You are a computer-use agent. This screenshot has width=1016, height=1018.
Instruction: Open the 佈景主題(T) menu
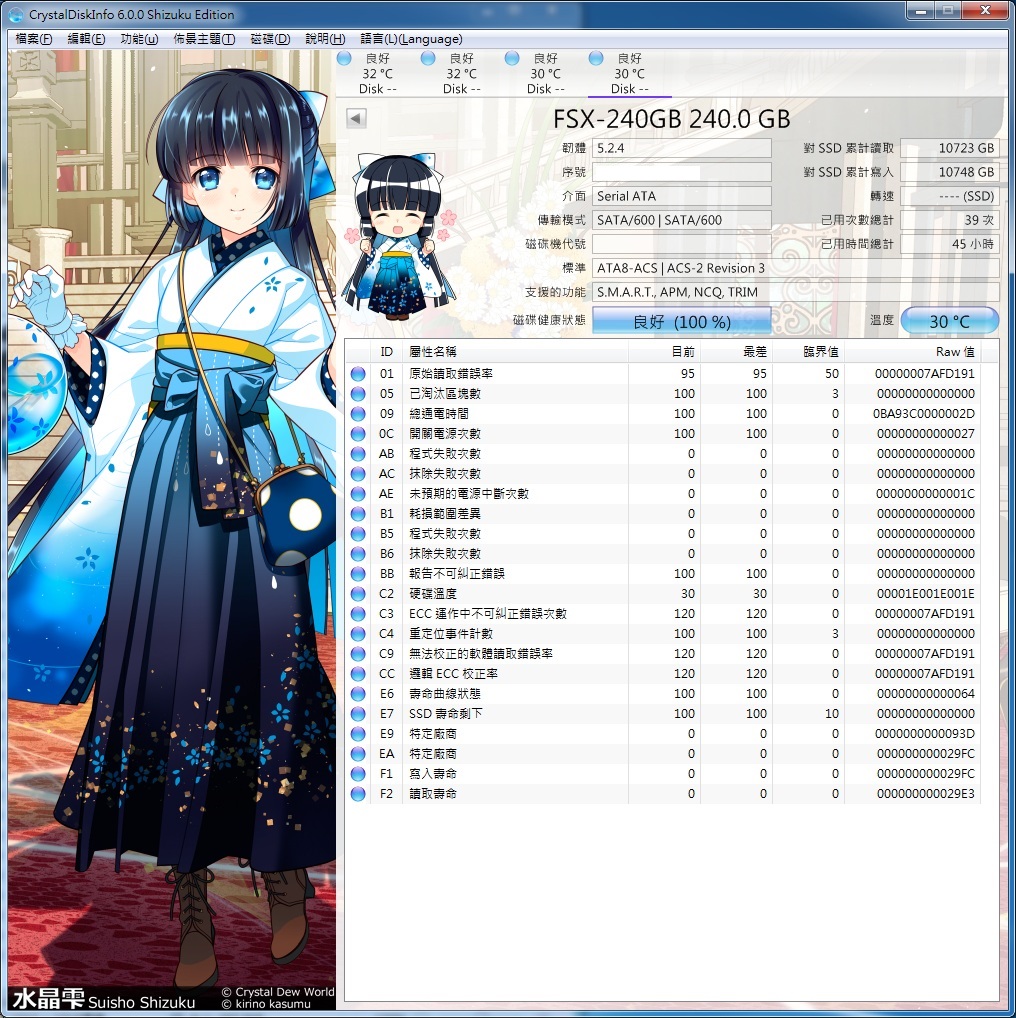[204, 39]
